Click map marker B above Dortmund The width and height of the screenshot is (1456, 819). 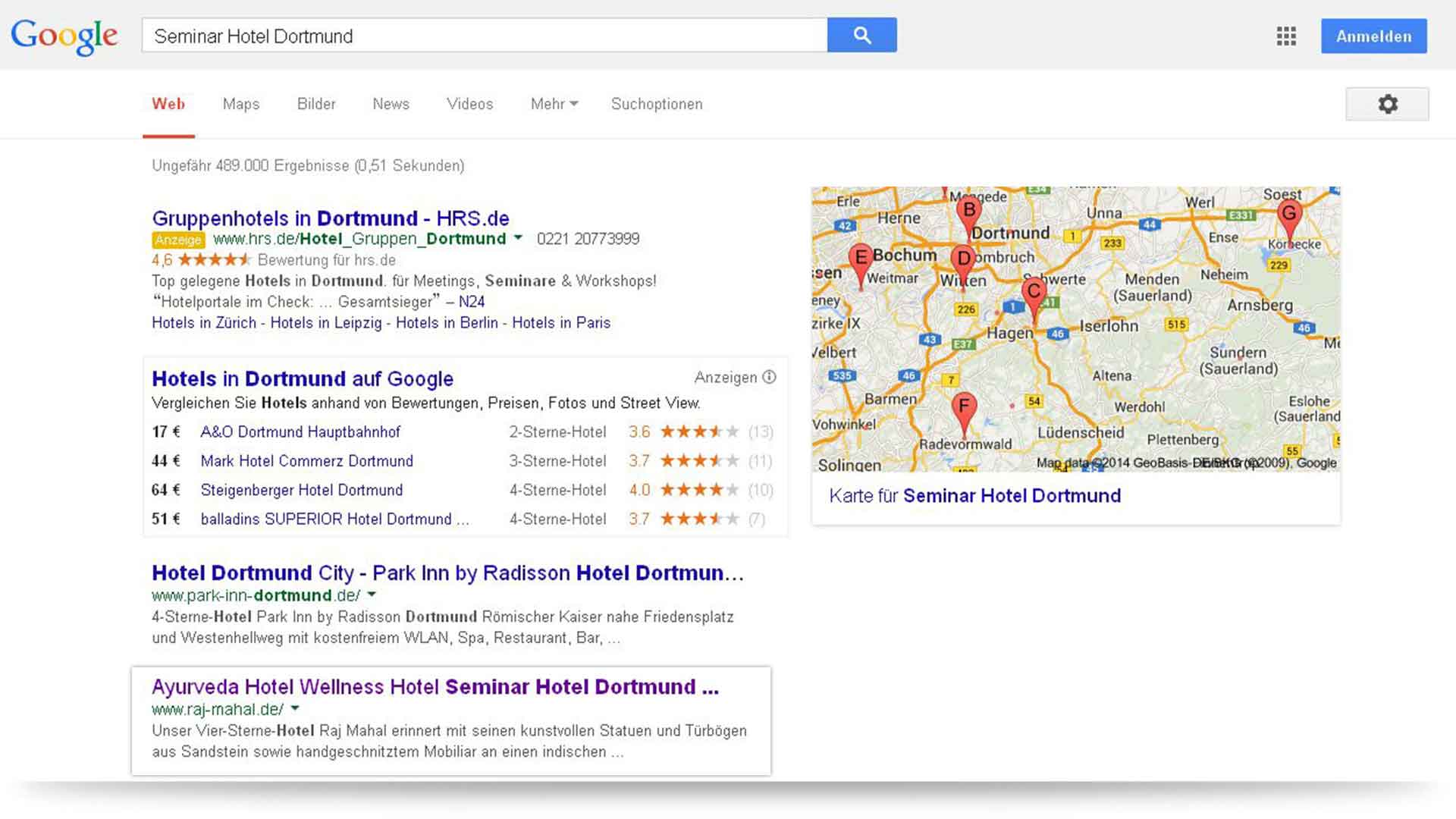click(x=968, y=211)
